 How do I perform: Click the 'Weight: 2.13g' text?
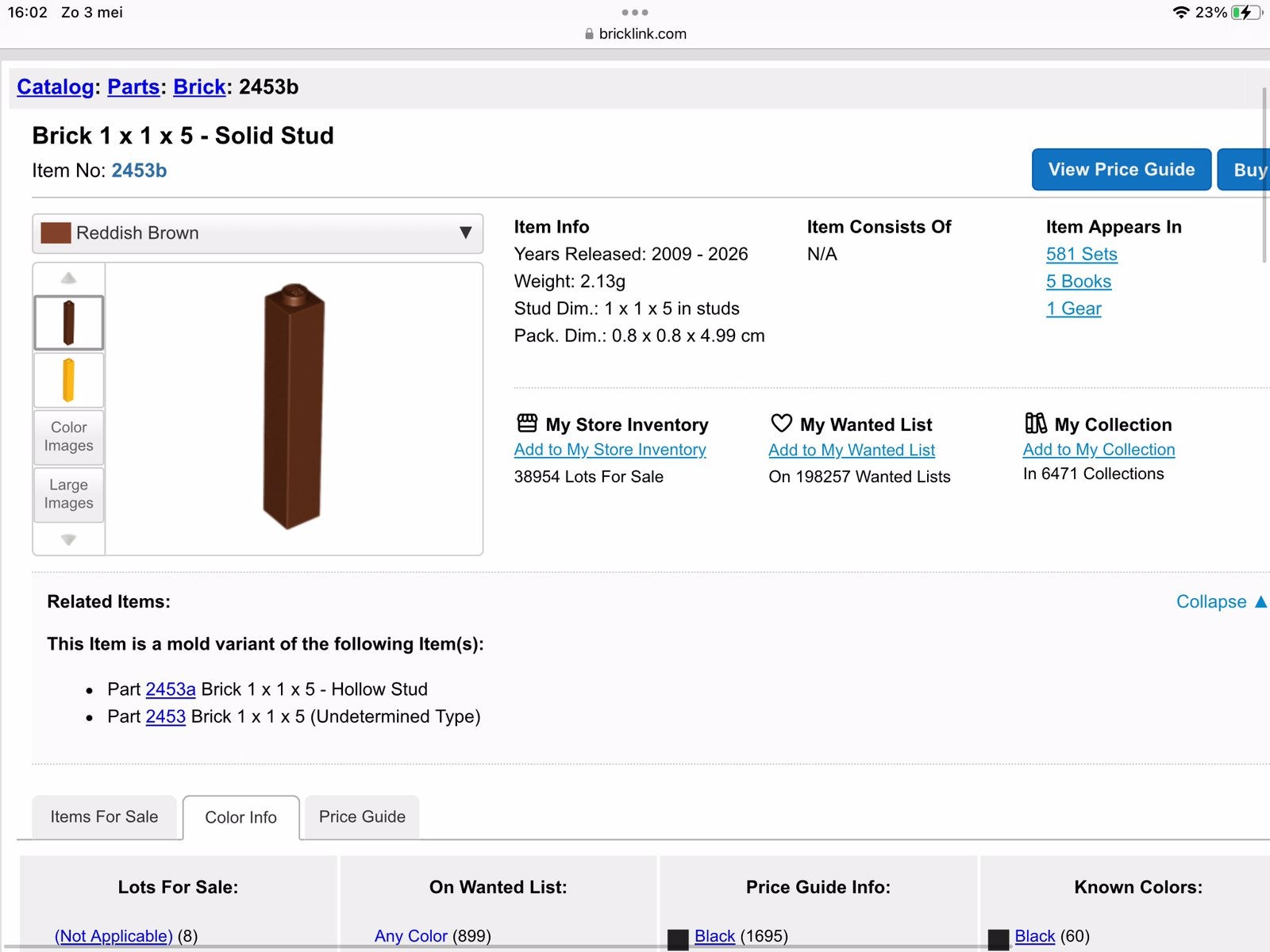(570, 282)
